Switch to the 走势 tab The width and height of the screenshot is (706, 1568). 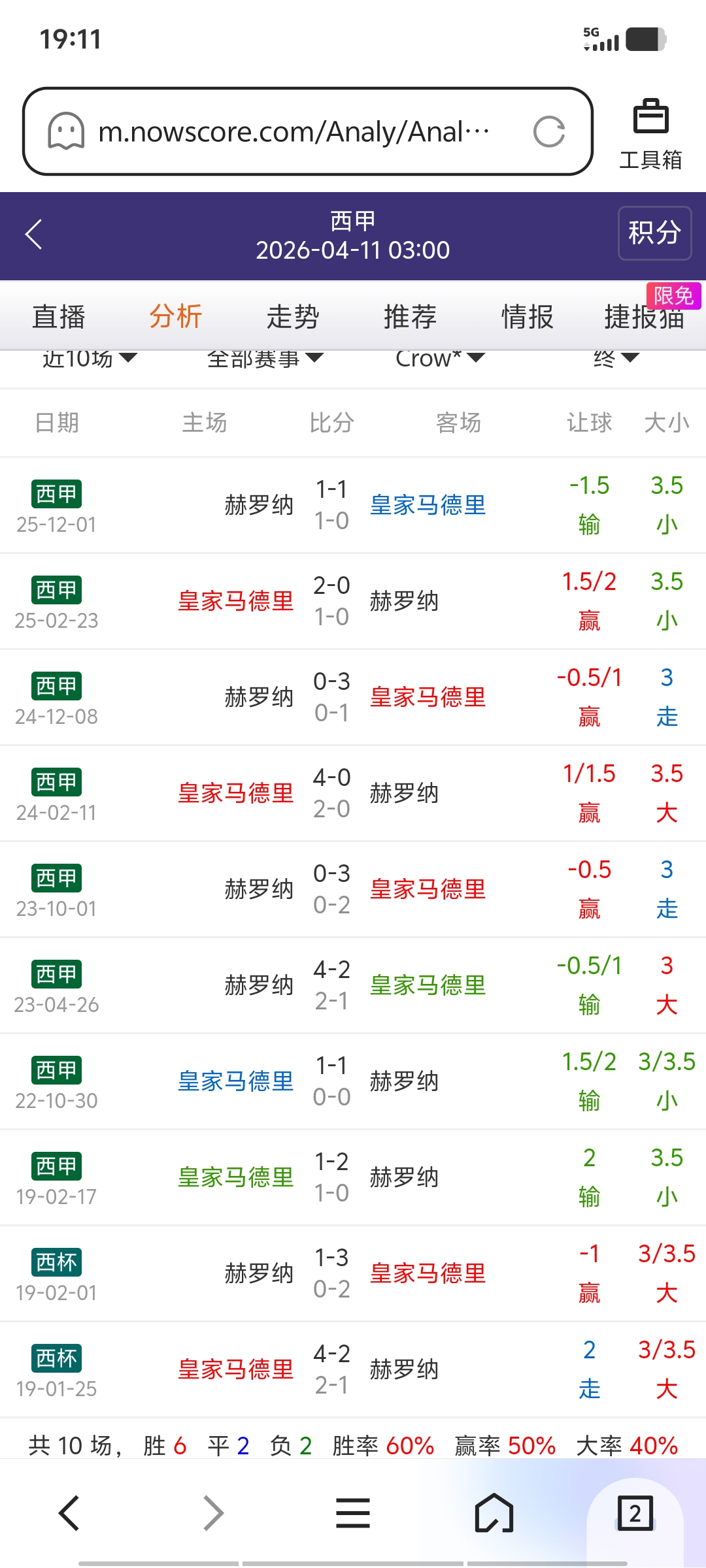pos(293,318)
